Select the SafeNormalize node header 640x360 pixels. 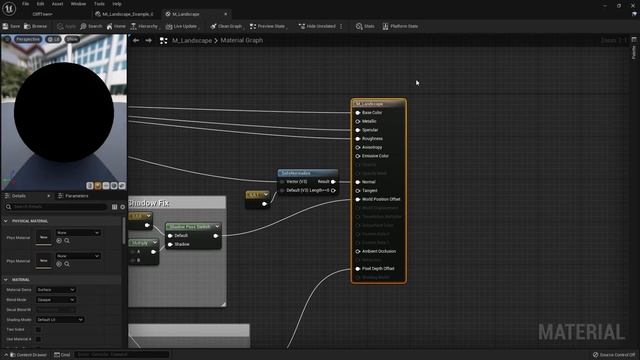(x=308, y=173)
